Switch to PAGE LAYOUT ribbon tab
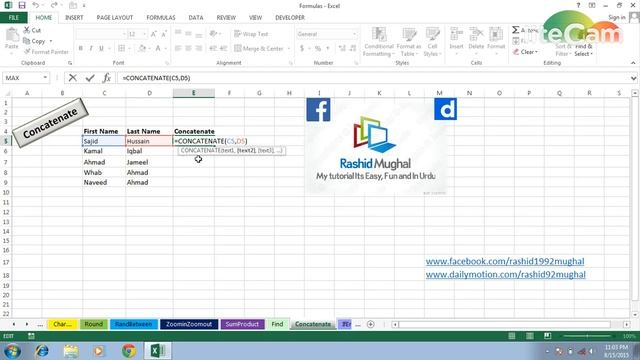 115,18
